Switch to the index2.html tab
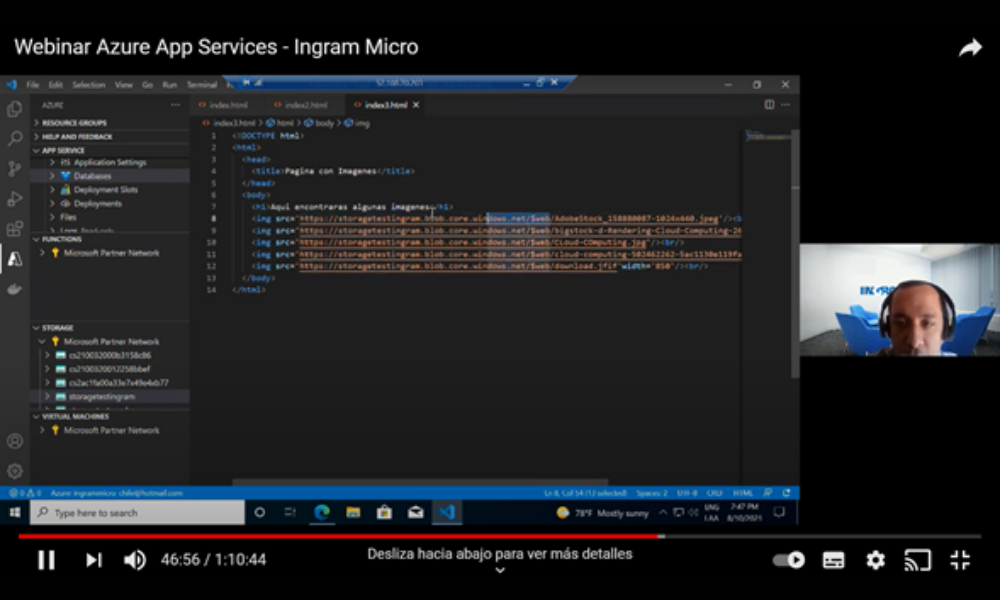The image size is (1000, 600). point(305,105)
